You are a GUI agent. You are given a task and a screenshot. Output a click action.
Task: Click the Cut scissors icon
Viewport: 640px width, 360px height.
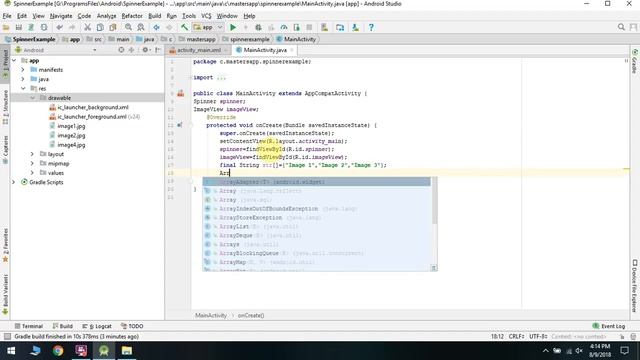click(87, 27)
